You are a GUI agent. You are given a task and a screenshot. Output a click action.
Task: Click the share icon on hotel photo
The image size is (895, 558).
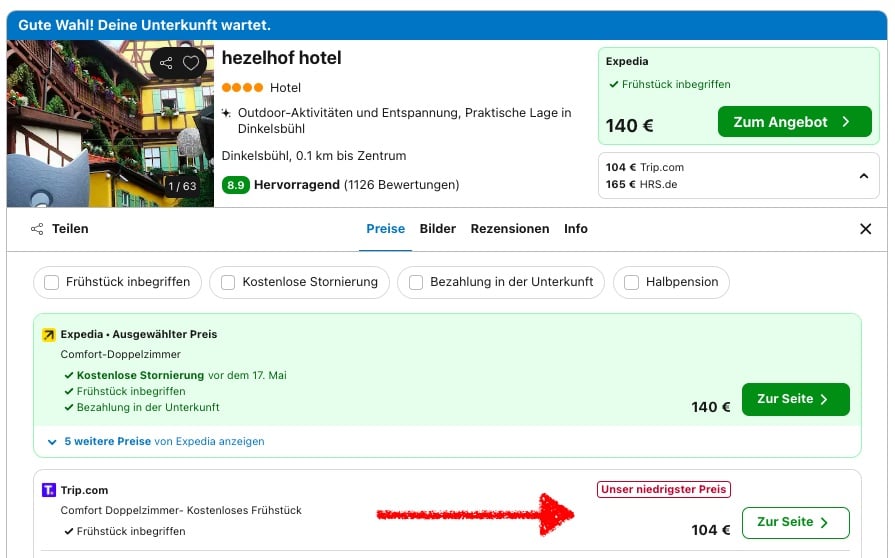click(166, 63)
